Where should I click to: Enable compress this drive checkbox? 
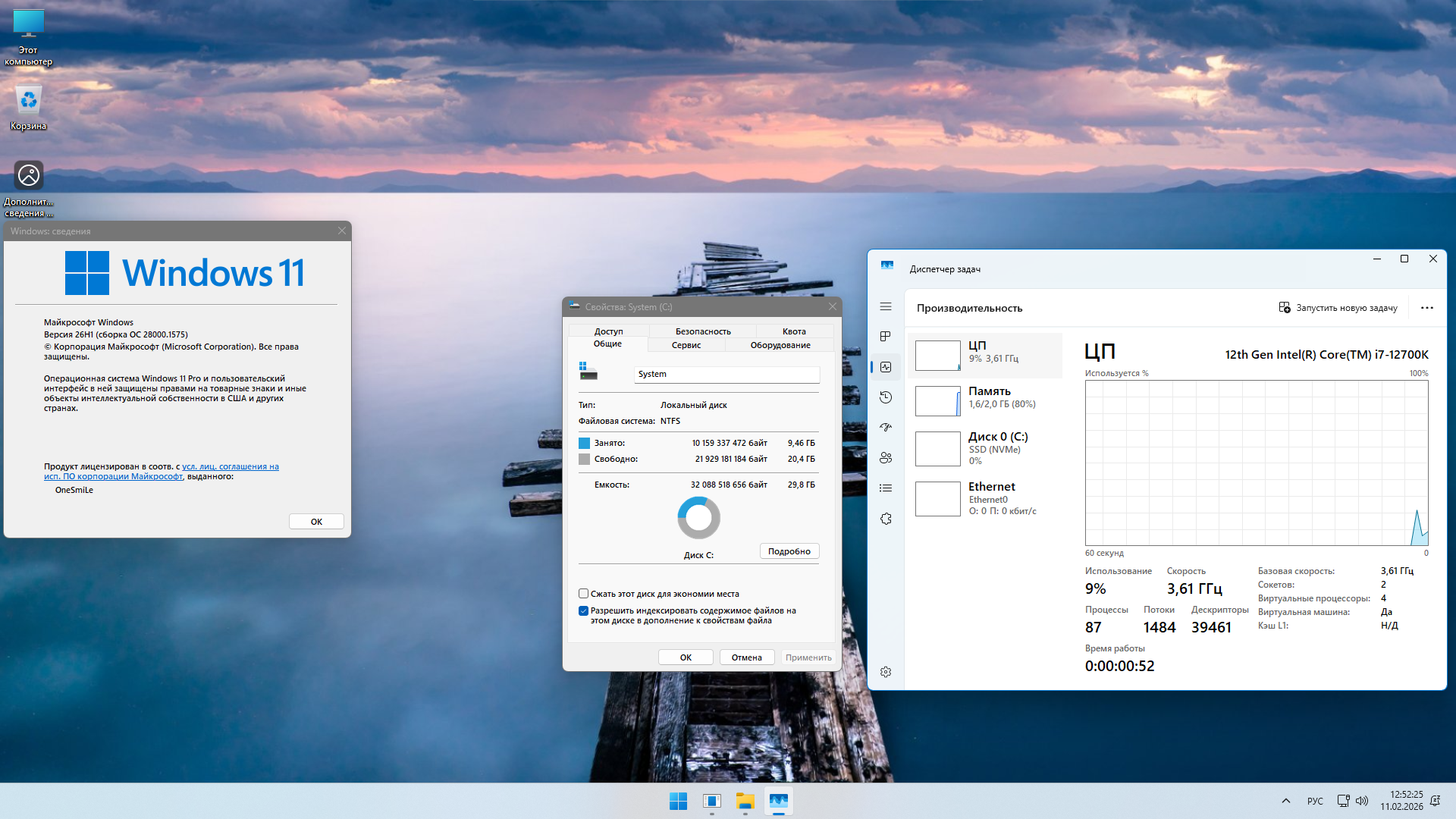click(x=584, y=594)
